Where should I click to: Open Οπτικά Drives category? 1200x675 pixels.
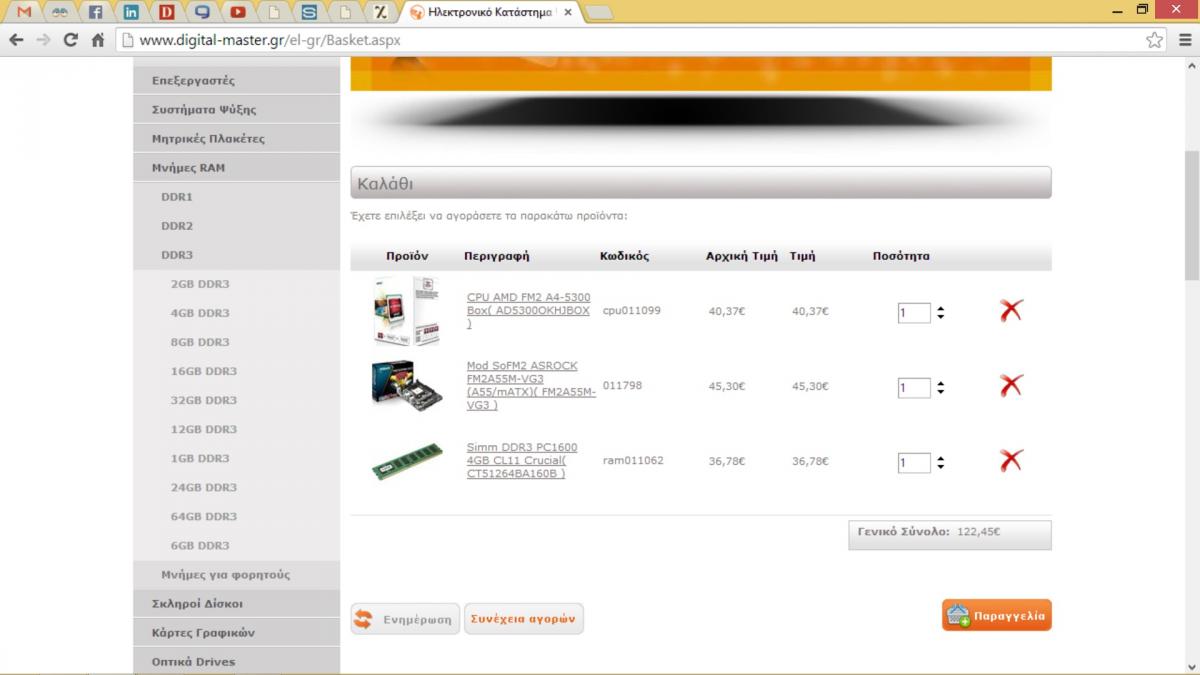(236, 662)
